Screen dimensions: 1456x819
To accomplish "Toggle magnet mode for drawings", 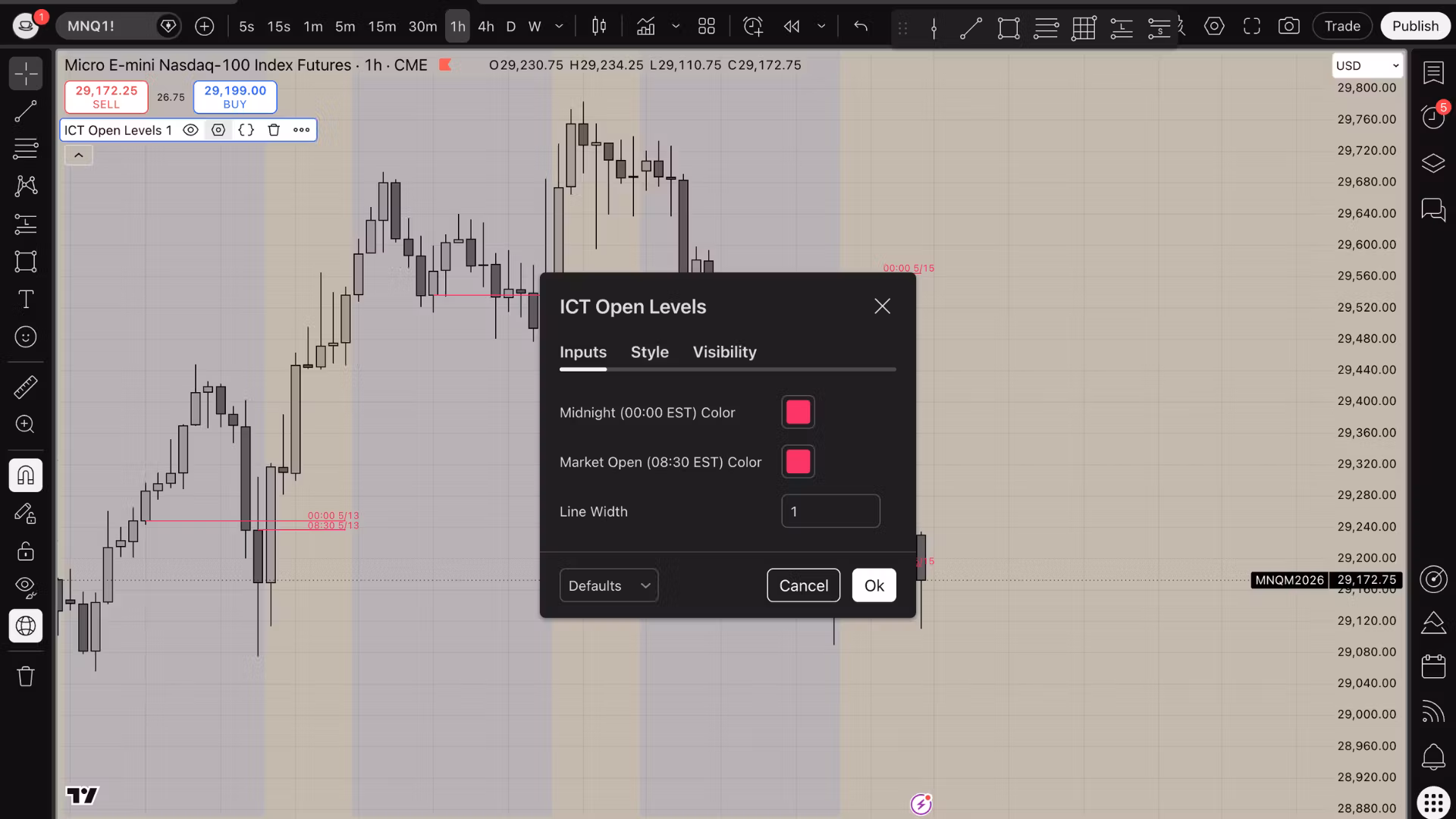I will tap(26, 475).
